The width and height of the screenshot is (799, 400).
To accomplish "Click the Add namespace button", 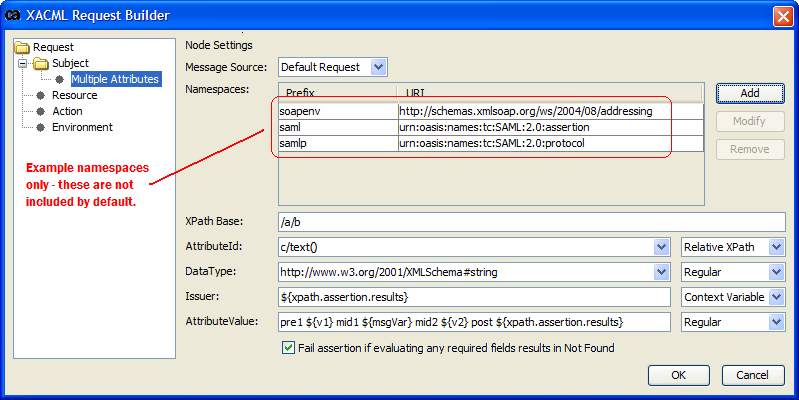I will tap(749, 93).
